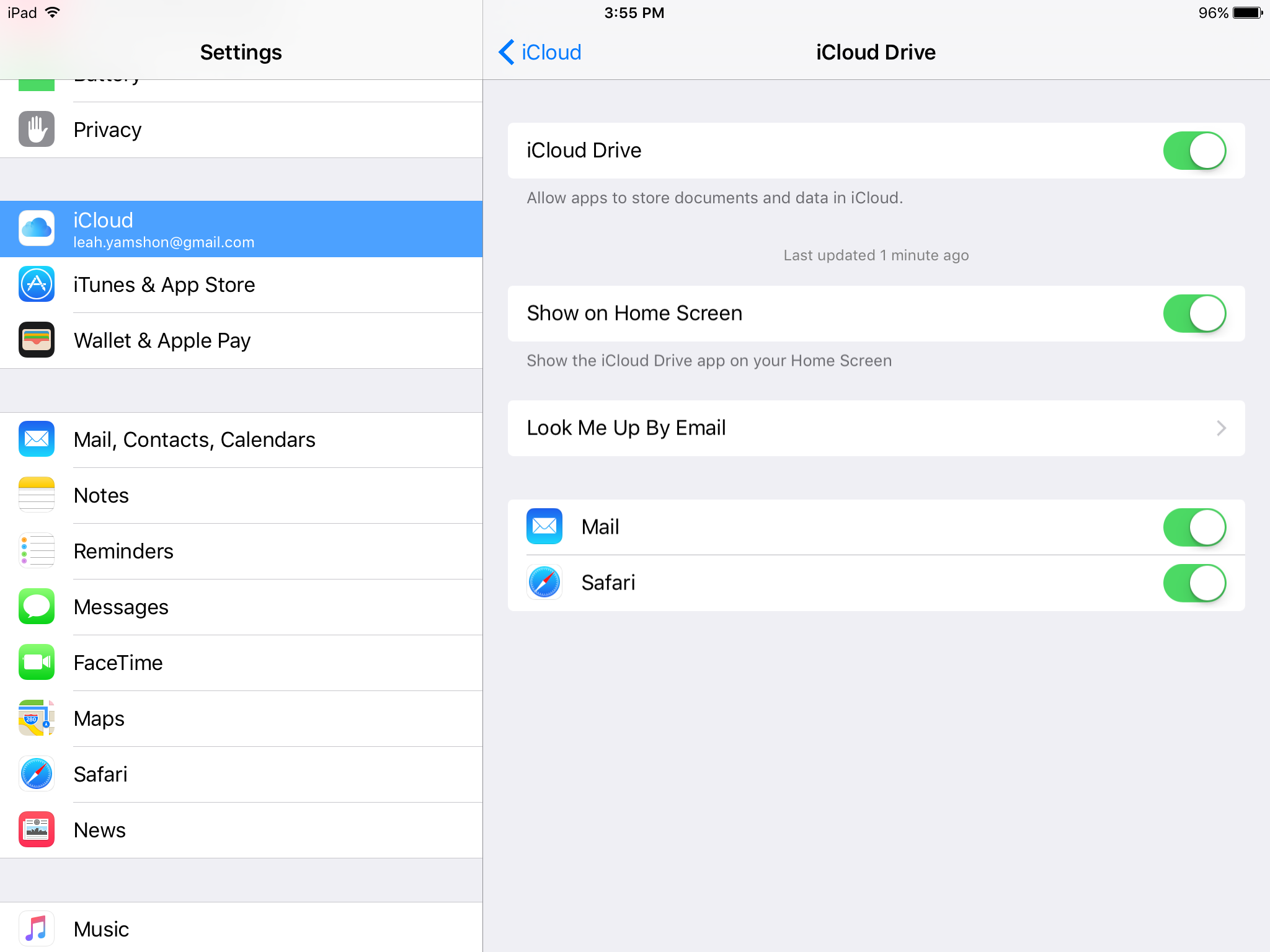Tap the News app icon
Image resolution: width=1270 pixels, height=952 pixels.
click(x=35, y=830)
